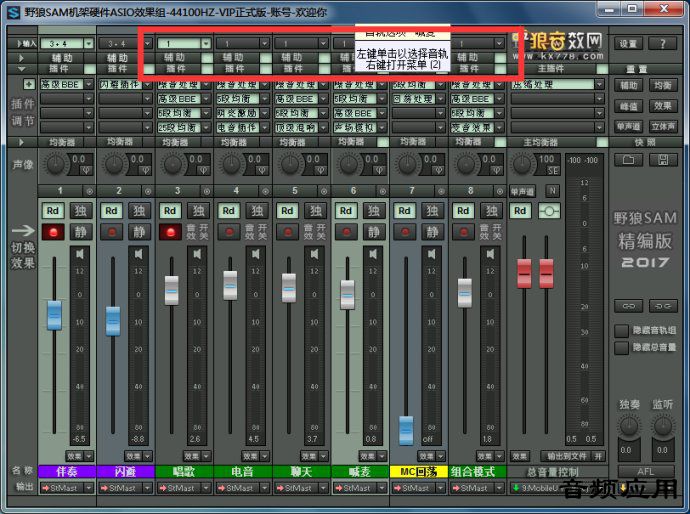Expand the 均衡器 row arrow
The image size is (690, 514).
click(x=21, y=142)
